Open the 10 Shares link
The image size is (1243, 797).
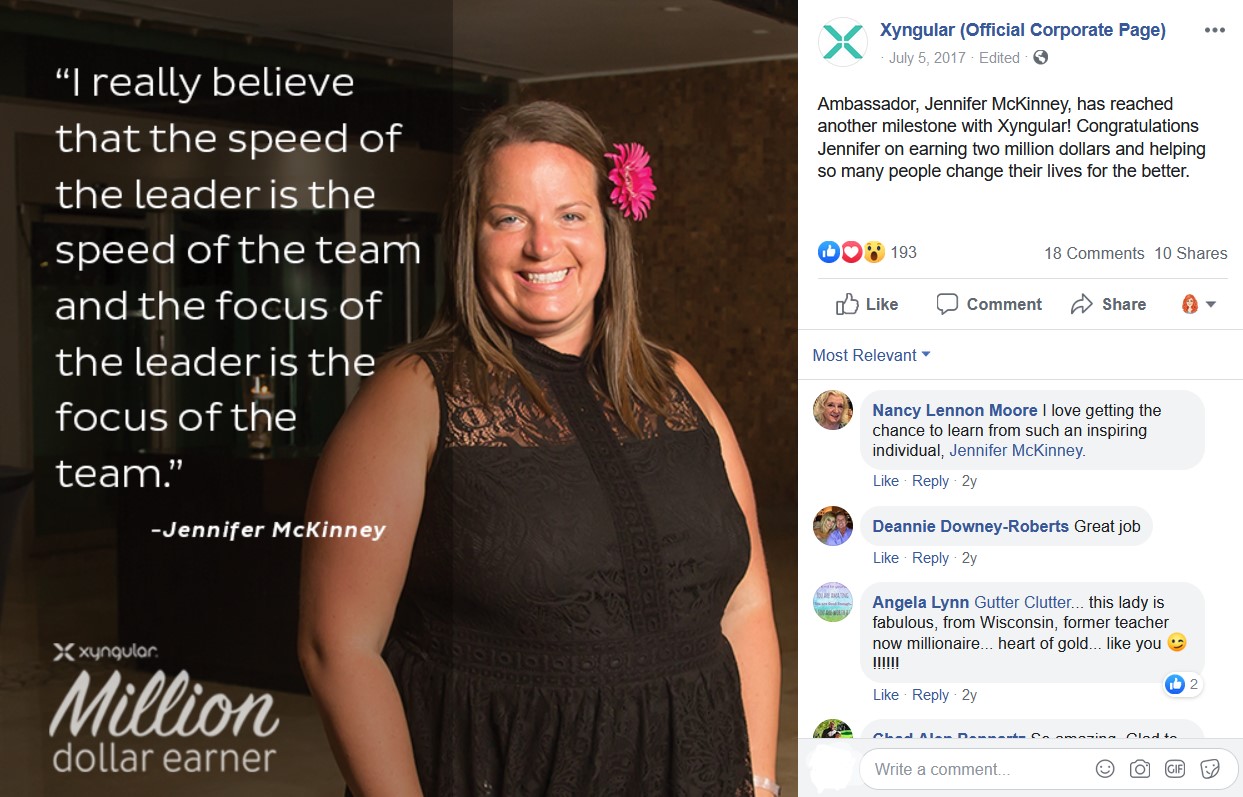coord(1191,253)
